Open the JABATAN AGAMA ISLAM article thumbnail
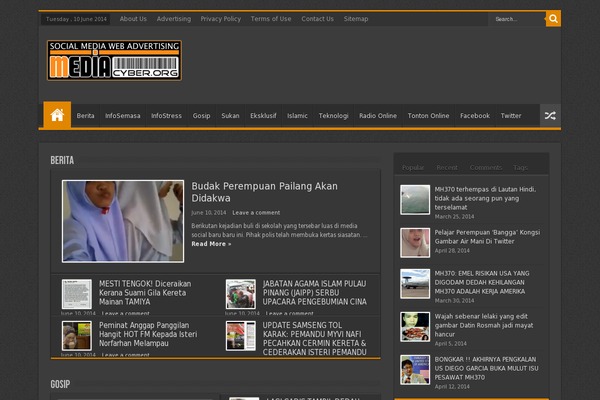Image resolution: width=600 pixels, height=400 pixels. (241, 294)
